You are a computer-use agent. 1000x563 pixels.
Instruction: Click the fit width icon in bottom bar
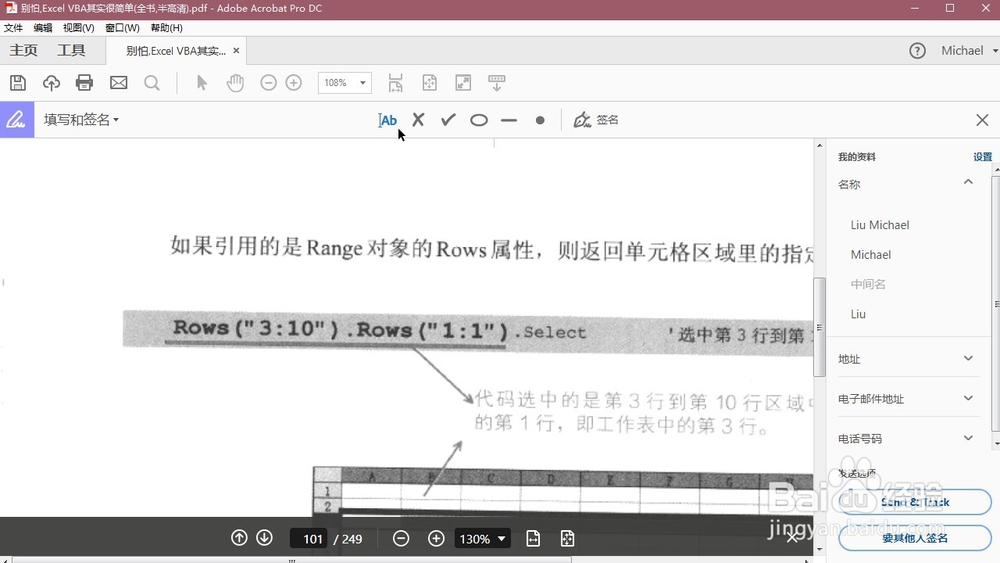(533, 539)
